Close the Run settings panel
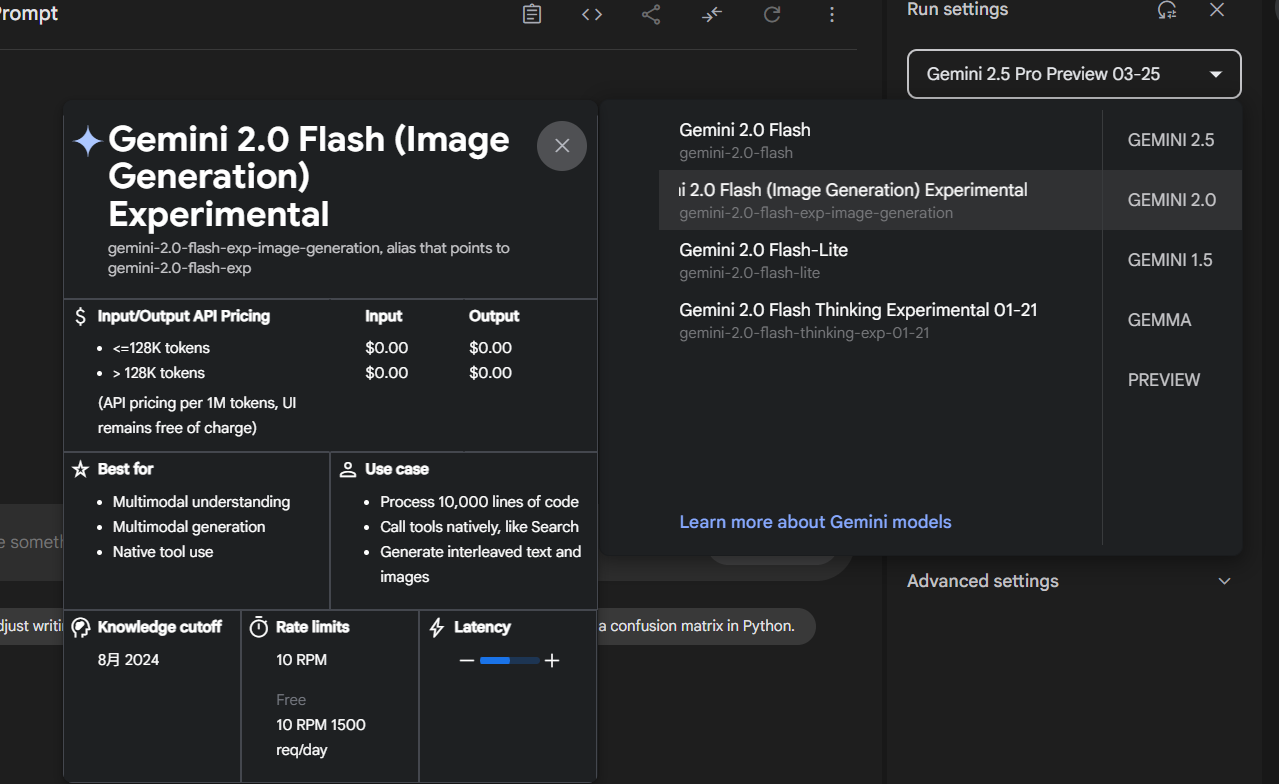 point(1217,10)
